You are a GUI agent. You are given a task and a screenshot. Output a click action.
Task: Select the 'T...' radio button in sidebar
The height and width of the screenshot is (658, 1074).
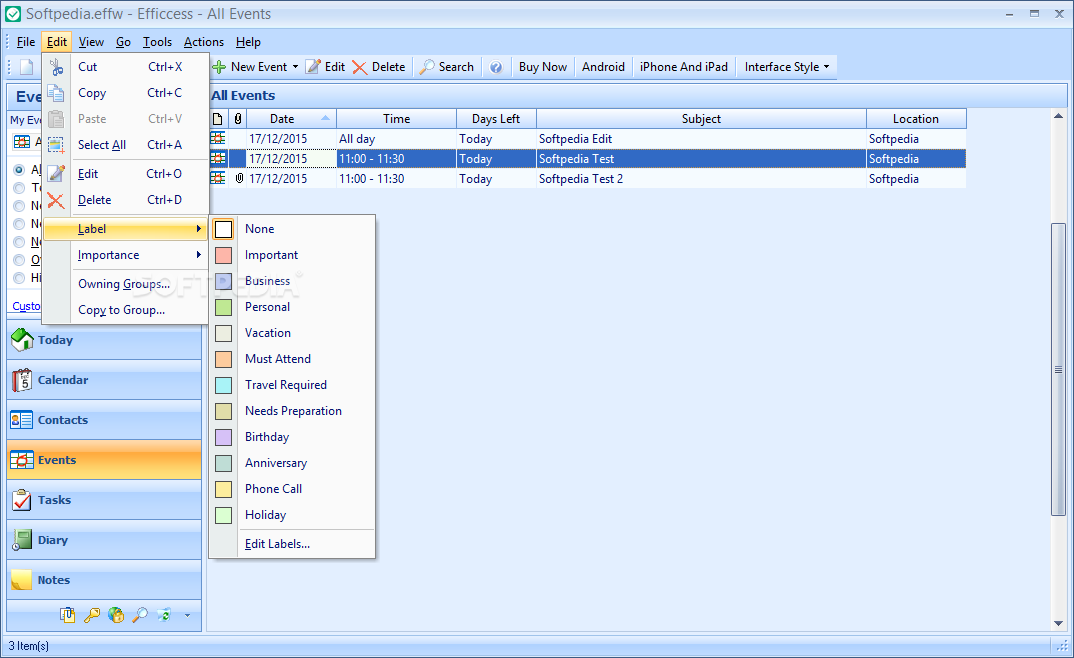click(19, 188)
